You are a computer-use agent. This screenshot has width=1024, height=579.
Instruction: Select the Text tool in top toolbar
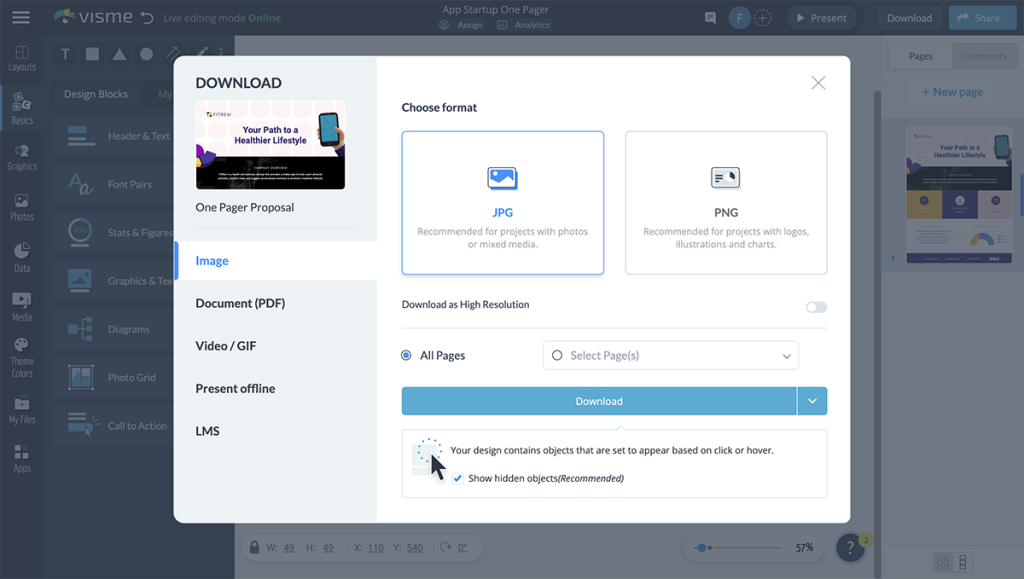pyautogui.click(x=64, y=54)
